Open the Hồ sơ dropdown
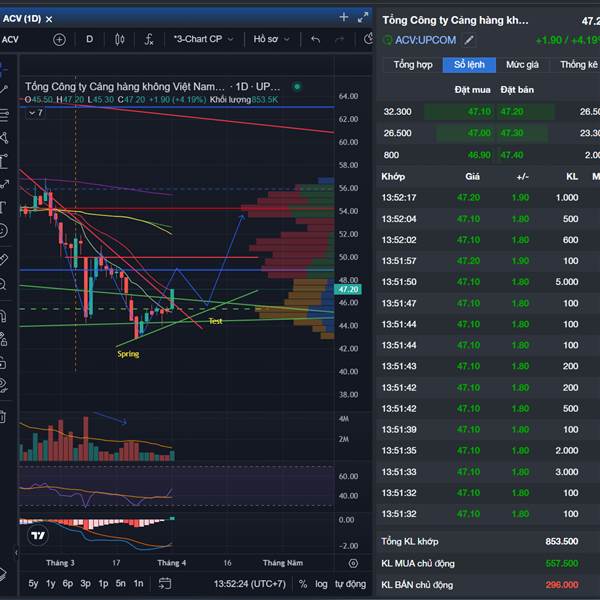 (x=272, y=39)
